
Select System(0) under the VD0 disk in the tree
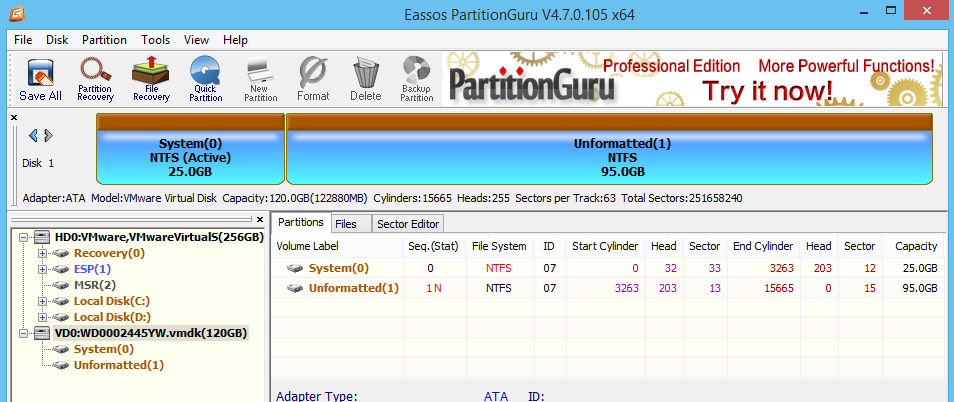(x=104, y=349)
